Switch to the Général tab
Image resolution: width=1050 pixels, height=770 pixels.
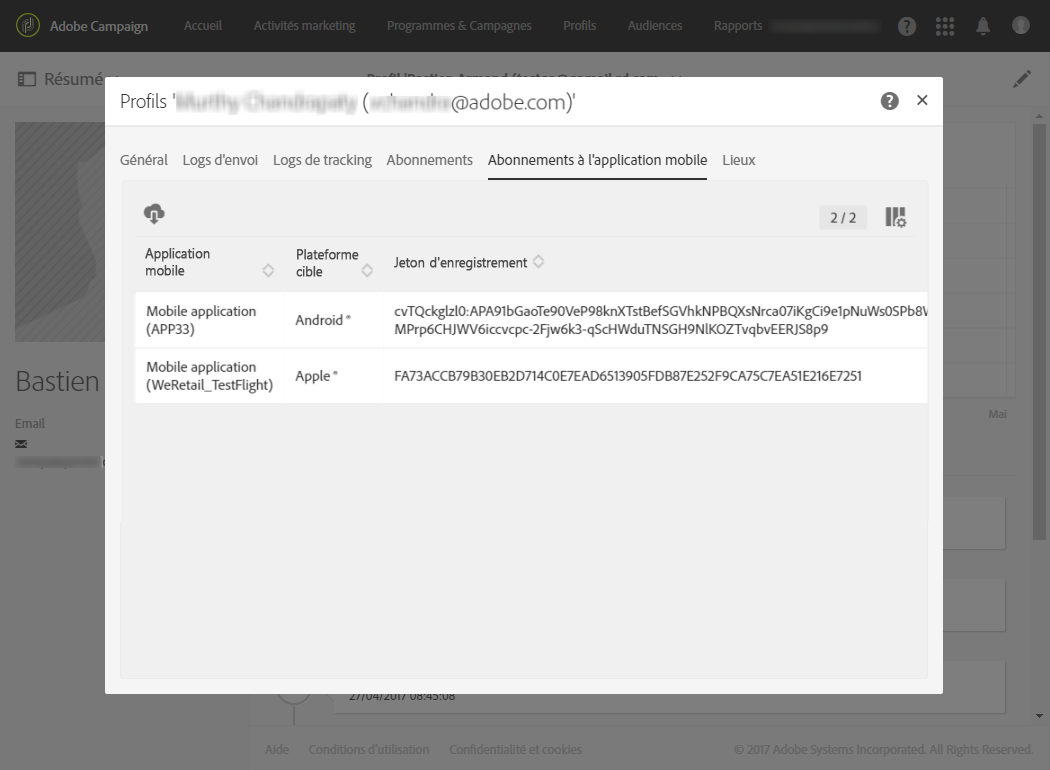pos(143,160)
